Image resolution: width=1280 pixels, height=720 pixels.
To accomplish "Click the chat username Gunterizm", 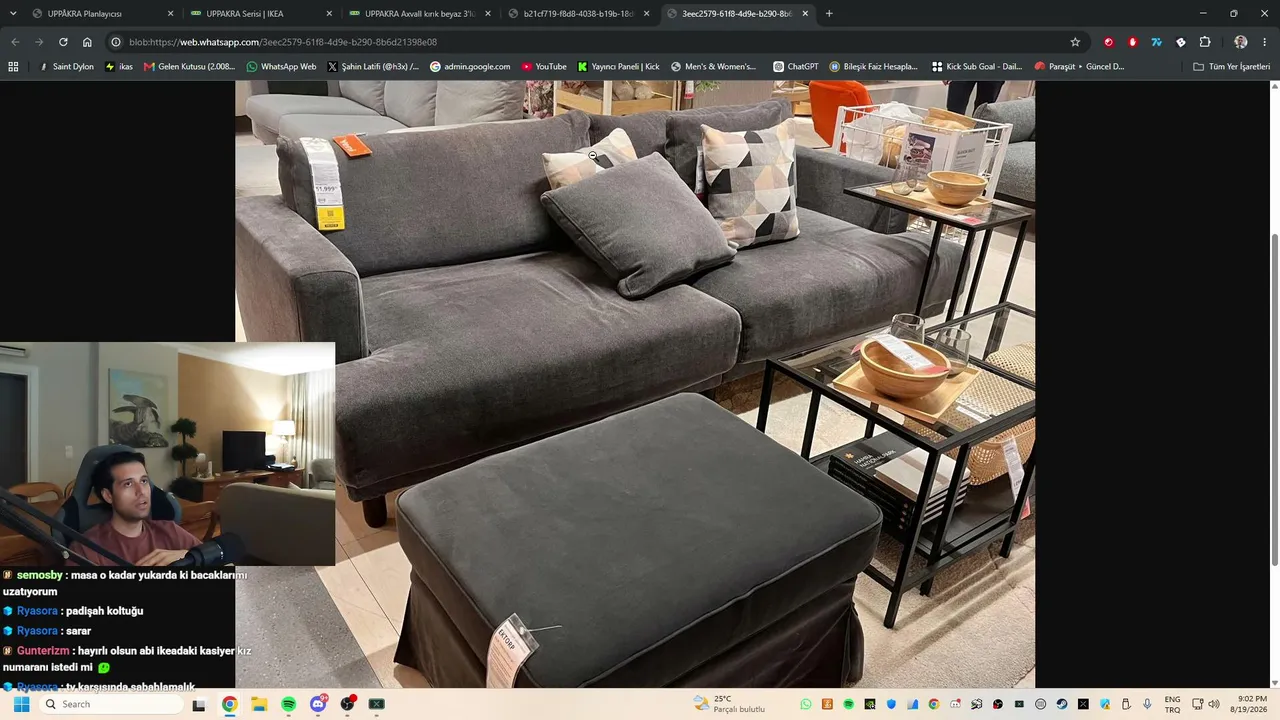I will tap(43, 651).
